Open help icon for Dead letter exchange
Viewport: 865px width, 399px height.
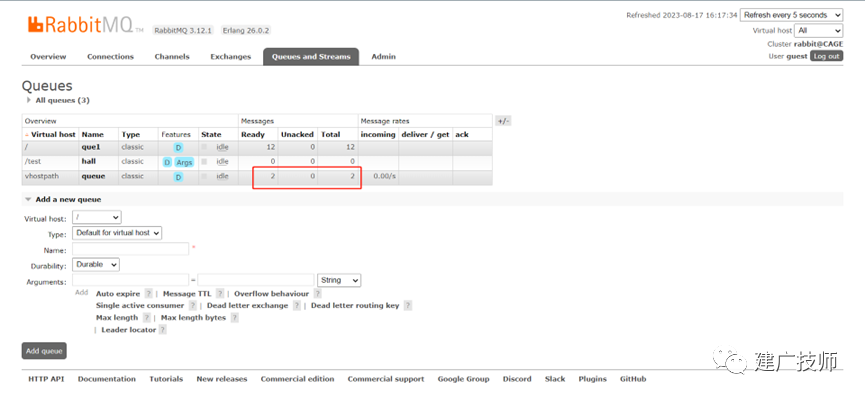click(297, 305)
